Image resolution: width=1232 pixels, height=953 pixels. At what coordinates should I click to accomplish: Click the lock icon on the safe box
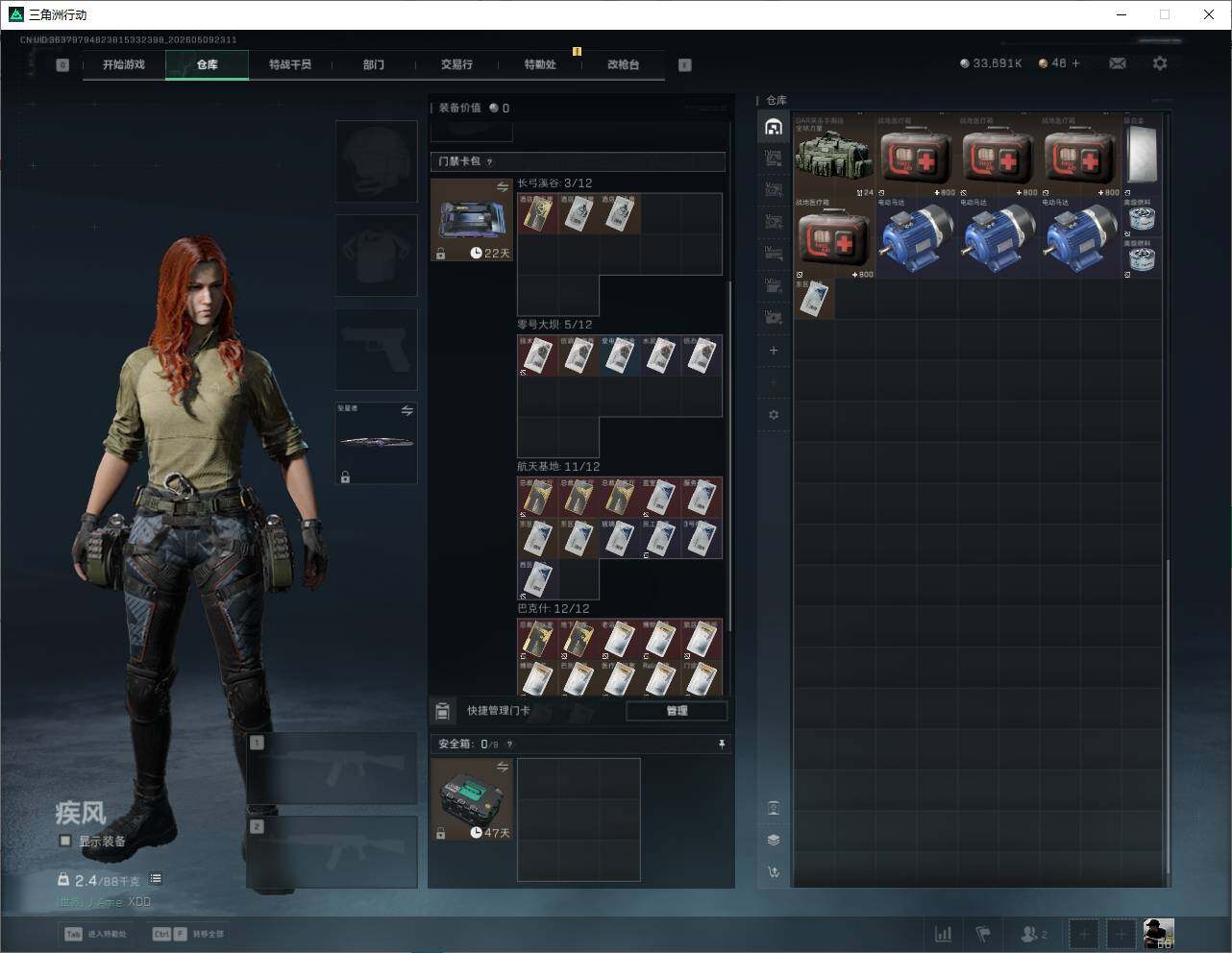440,833
